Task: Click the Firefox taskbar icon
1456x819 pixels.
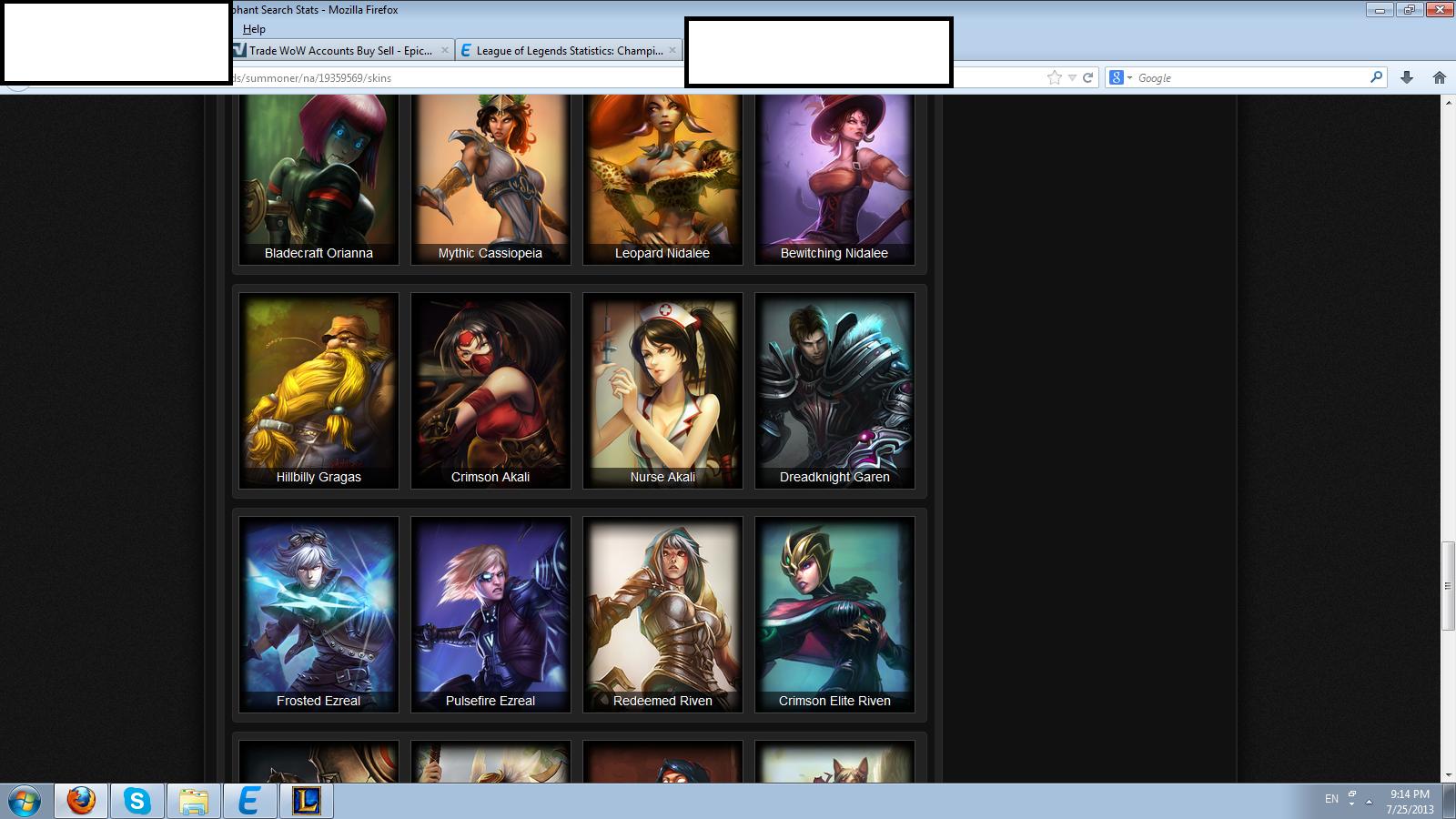Action: (81, 802)
